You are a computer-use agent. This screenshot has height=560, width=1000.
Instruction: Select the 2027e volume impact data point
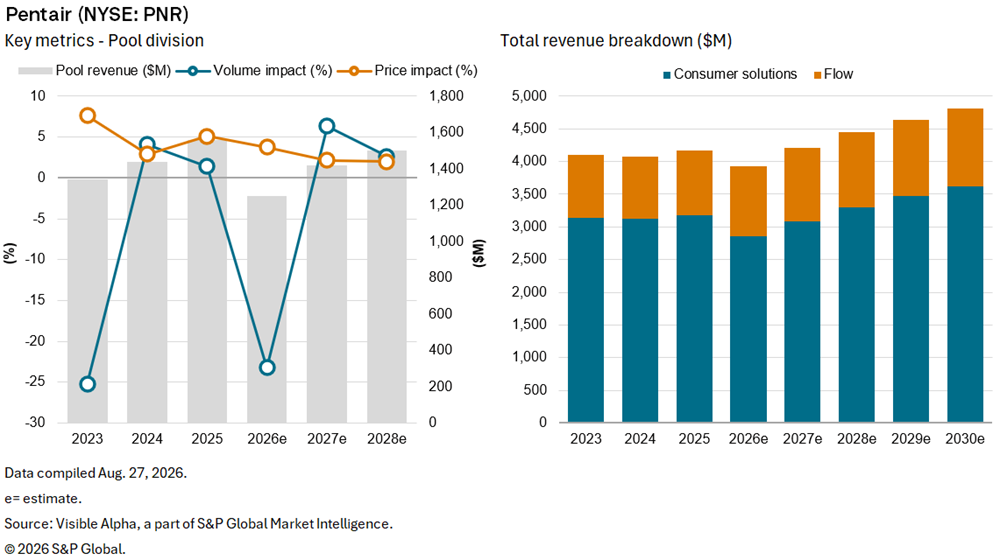[327, 126]
